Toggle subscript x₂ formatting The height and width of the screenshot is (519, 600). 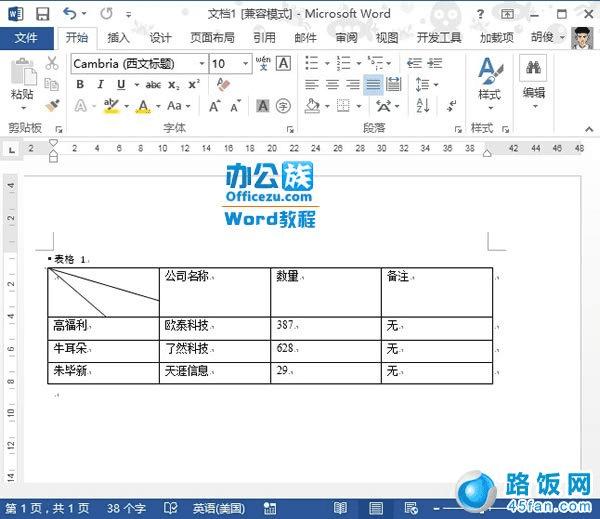[x=173, y=85]
